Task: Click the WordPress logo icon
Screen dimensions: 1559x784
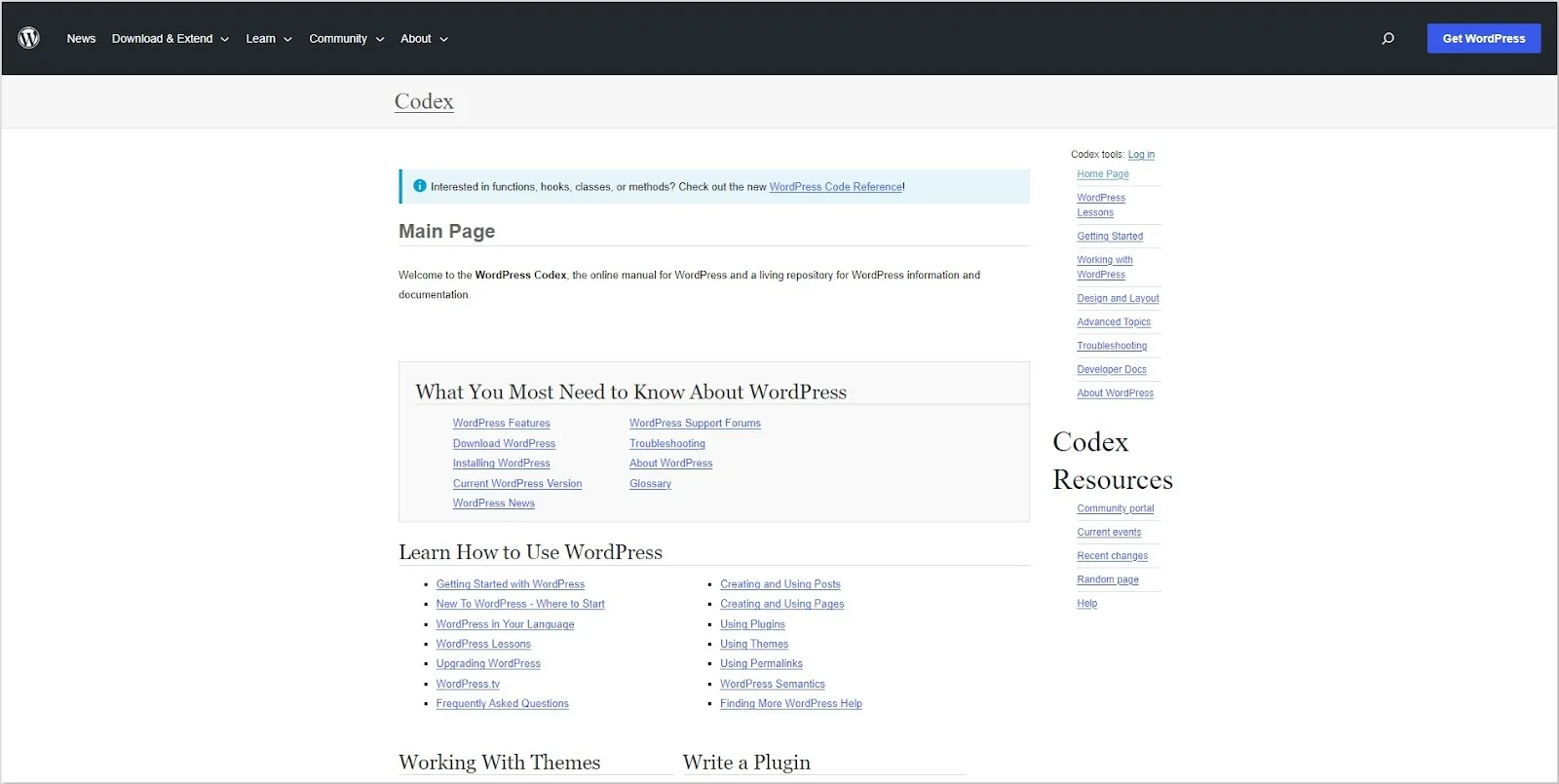Action: 29,38
